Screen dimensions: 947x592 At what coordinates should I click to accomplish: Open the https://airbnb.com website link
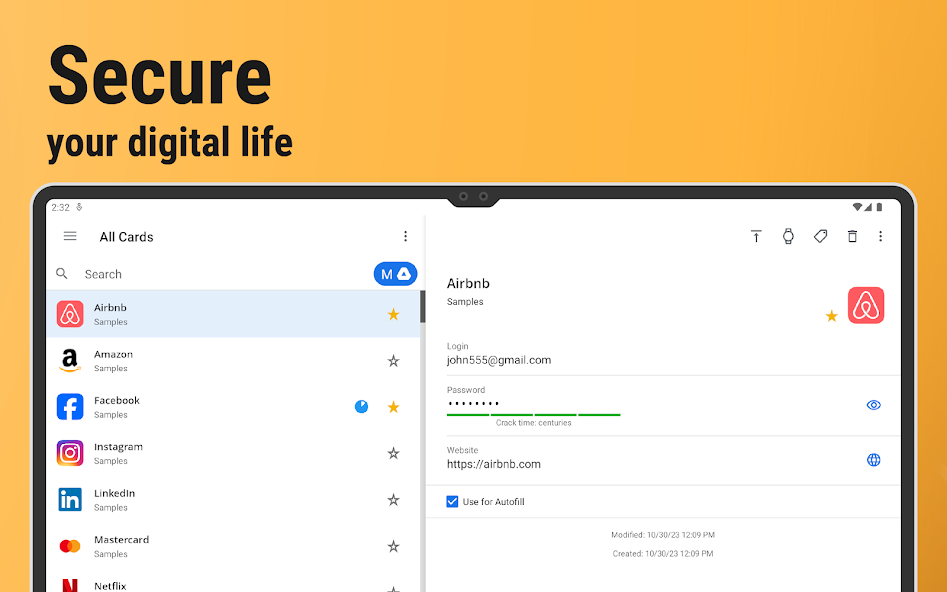[493, 464]
